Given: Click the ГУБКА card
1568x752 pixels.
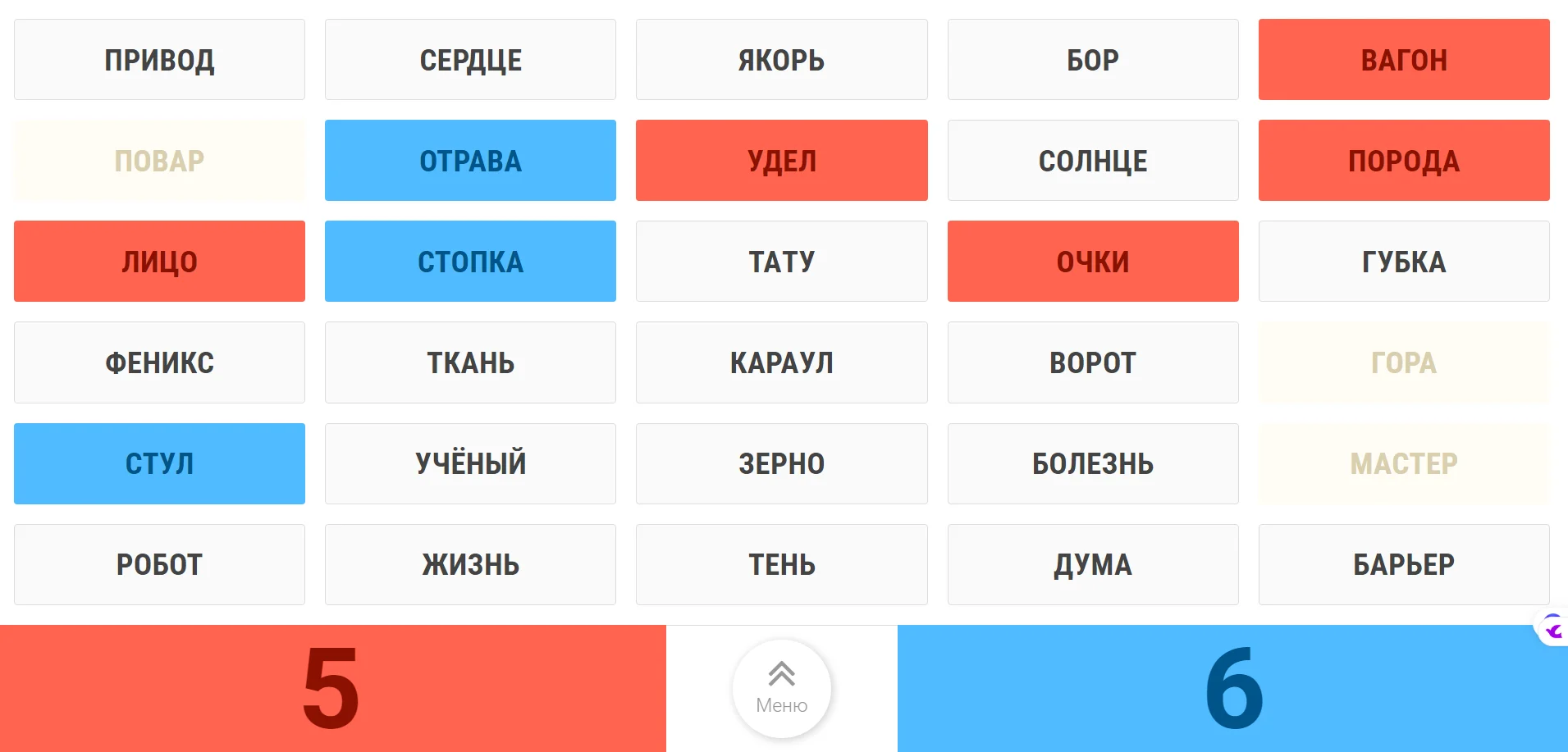Looking at the screenshot, I should (1403, 262).
